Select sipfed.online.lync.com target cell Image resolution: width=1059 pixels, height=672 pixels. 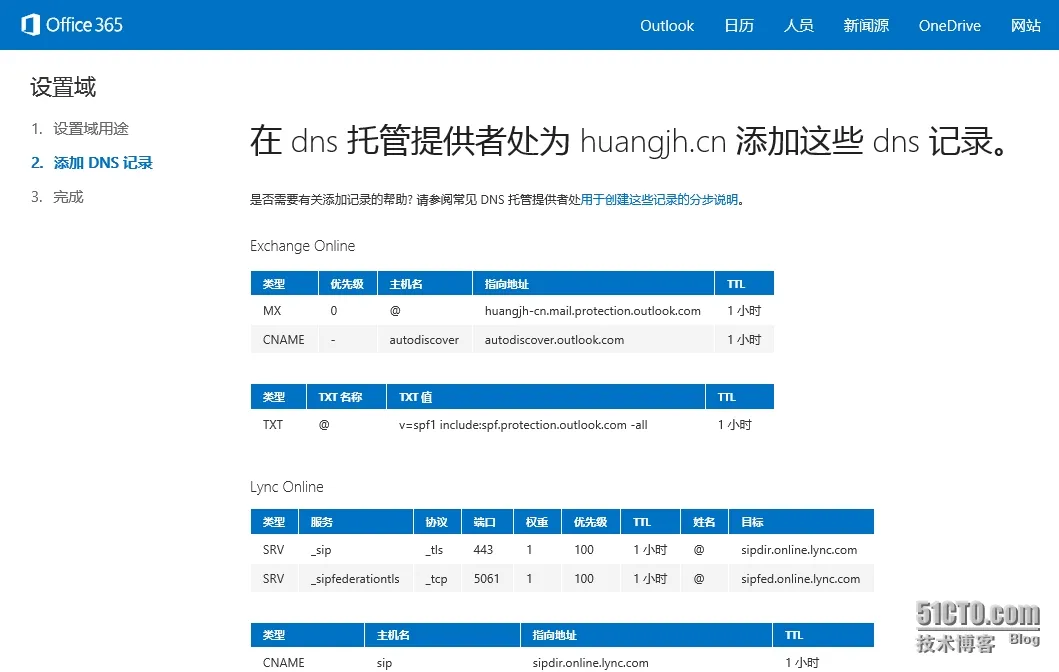[800, 579]
